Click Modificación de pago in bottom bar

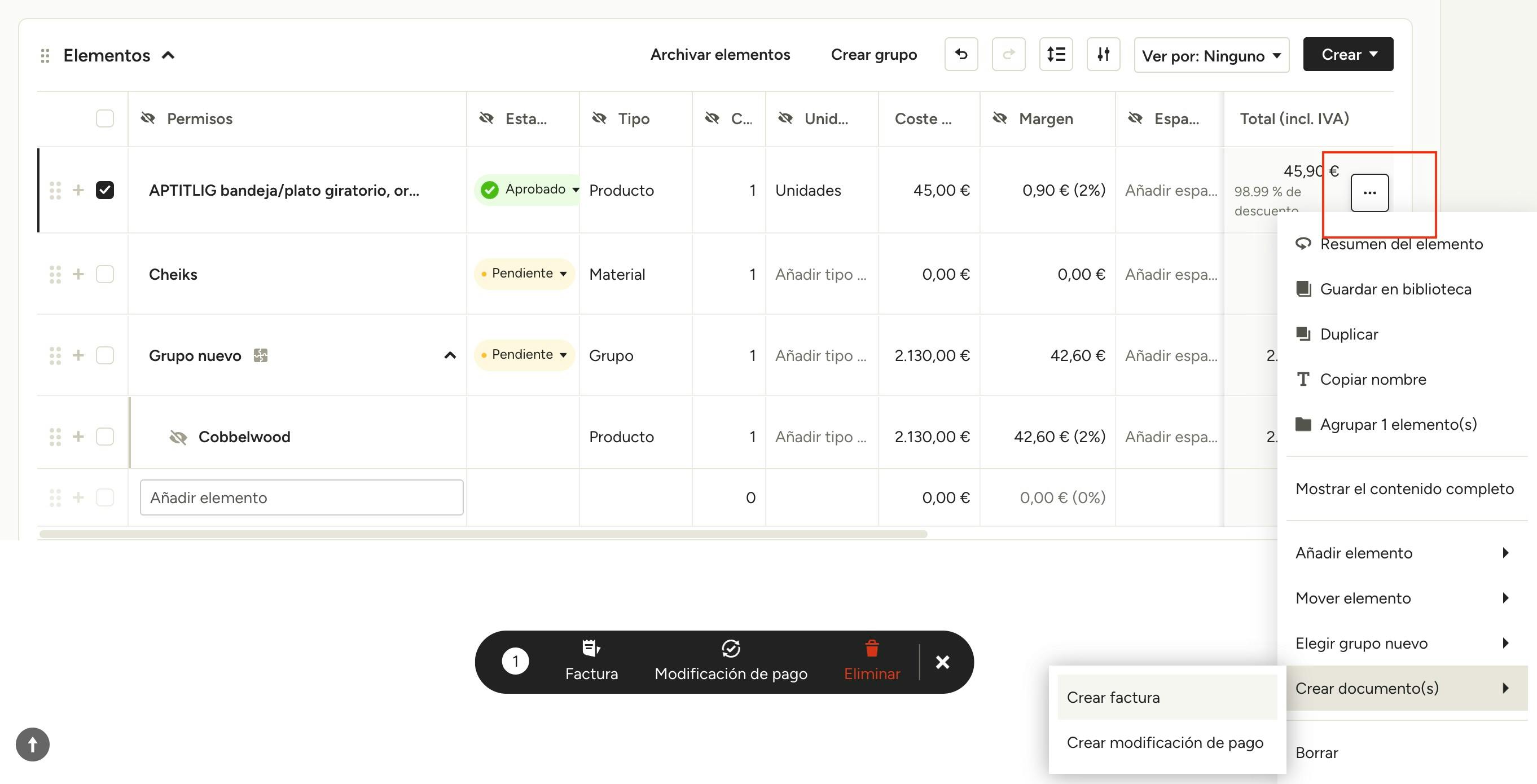(731, 661)
